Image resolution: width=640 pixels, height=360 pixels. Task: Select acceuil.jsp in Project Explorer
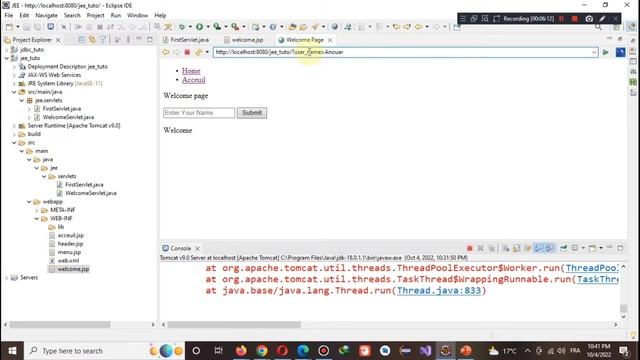tap(71, 236)
